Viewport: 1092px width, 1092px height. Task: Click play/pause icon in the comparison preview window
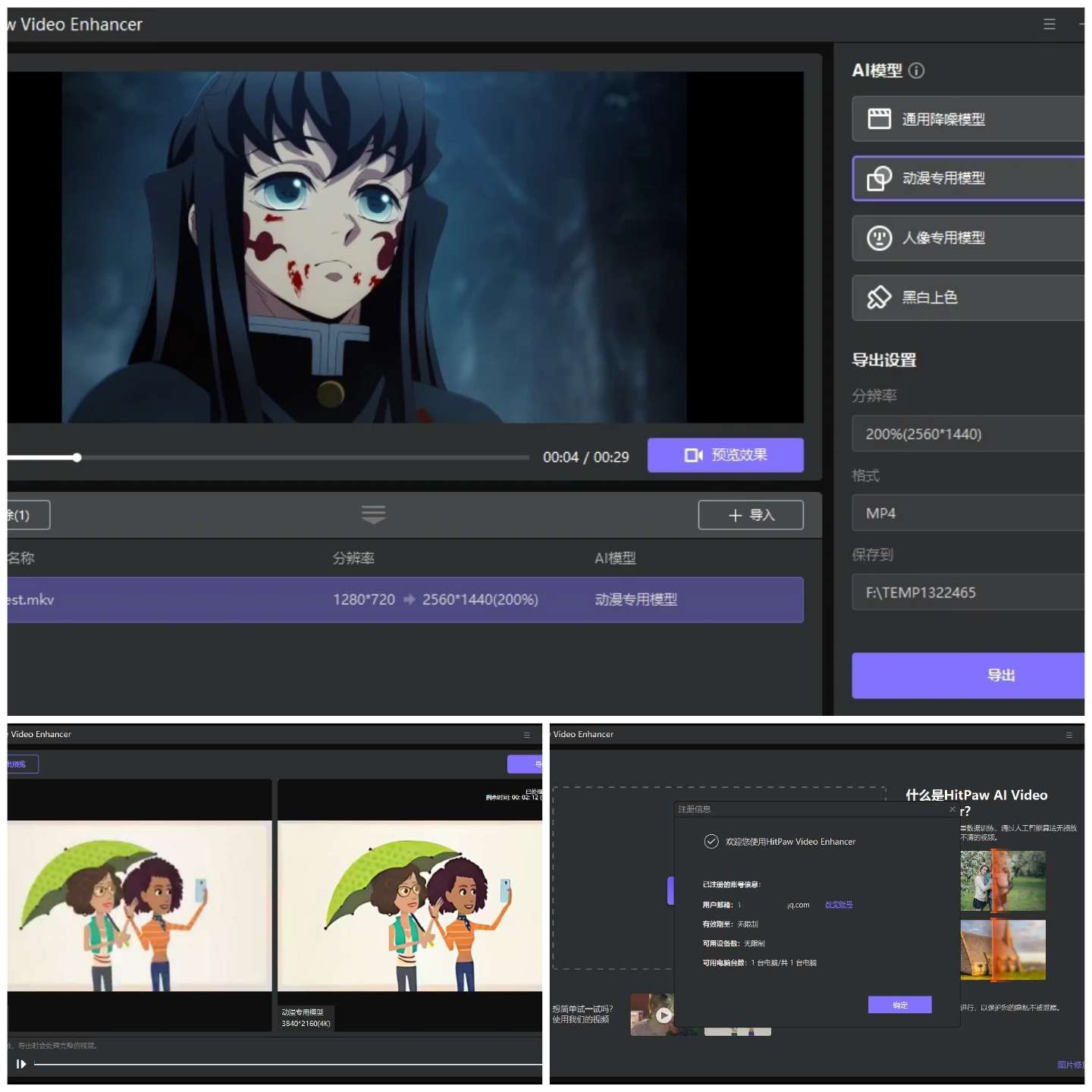click(21, 1064)
